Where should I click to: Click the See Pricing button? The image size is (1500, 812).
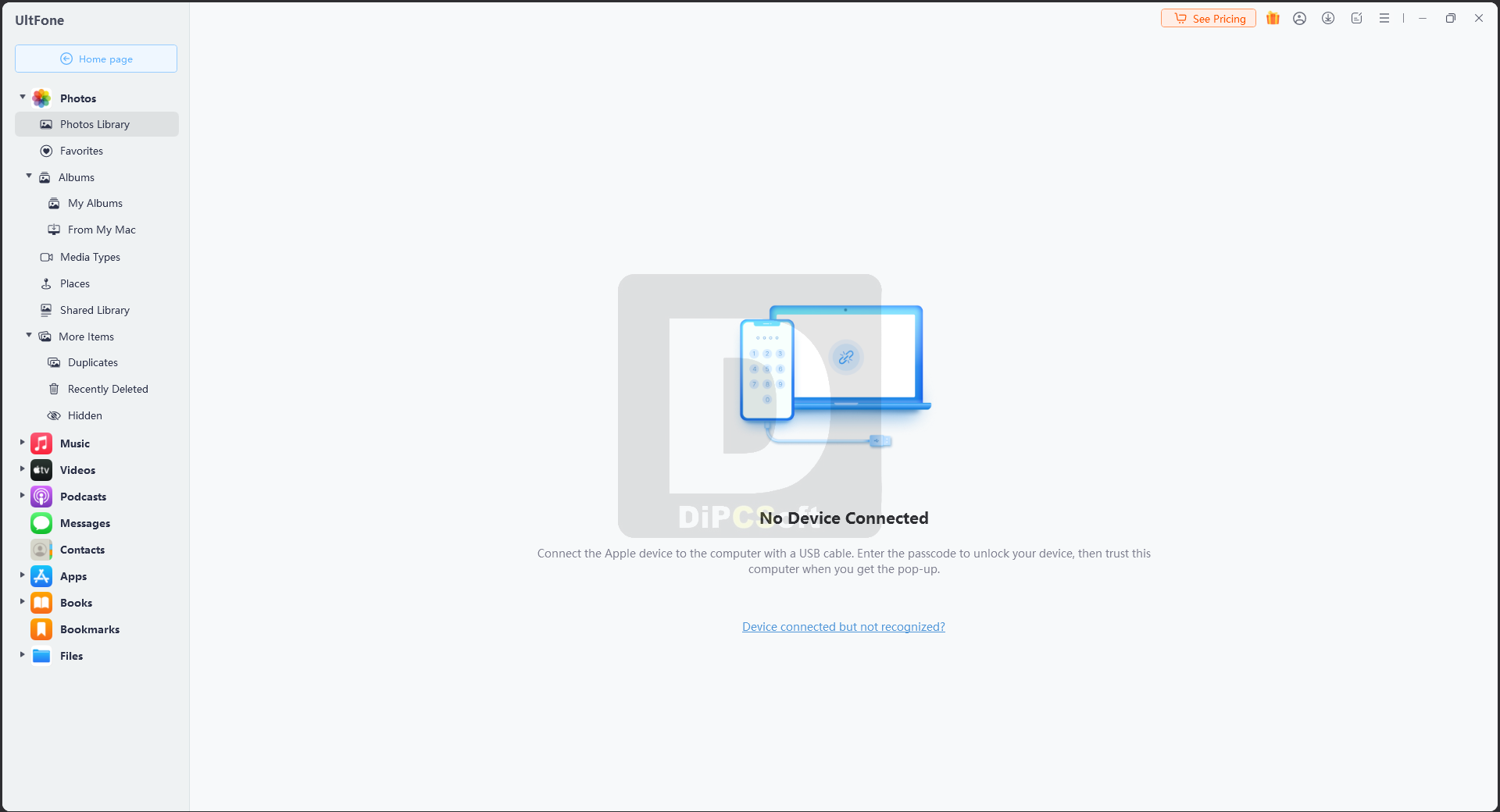pyautogui.click(x=1209, y=18)
